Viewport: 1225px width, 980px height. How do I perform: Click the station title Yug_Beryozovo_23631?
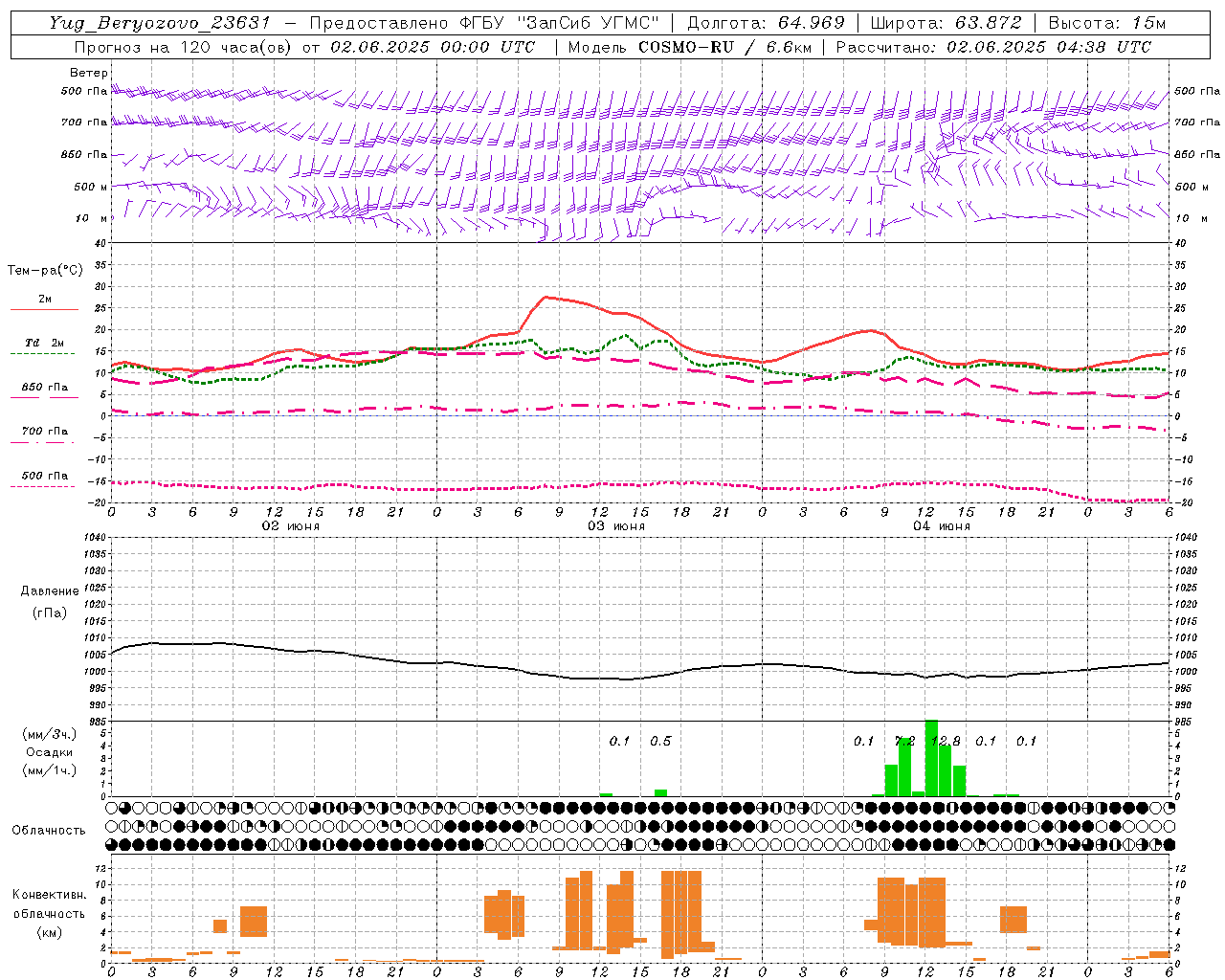pyautogui.click(x=160, y=23)
